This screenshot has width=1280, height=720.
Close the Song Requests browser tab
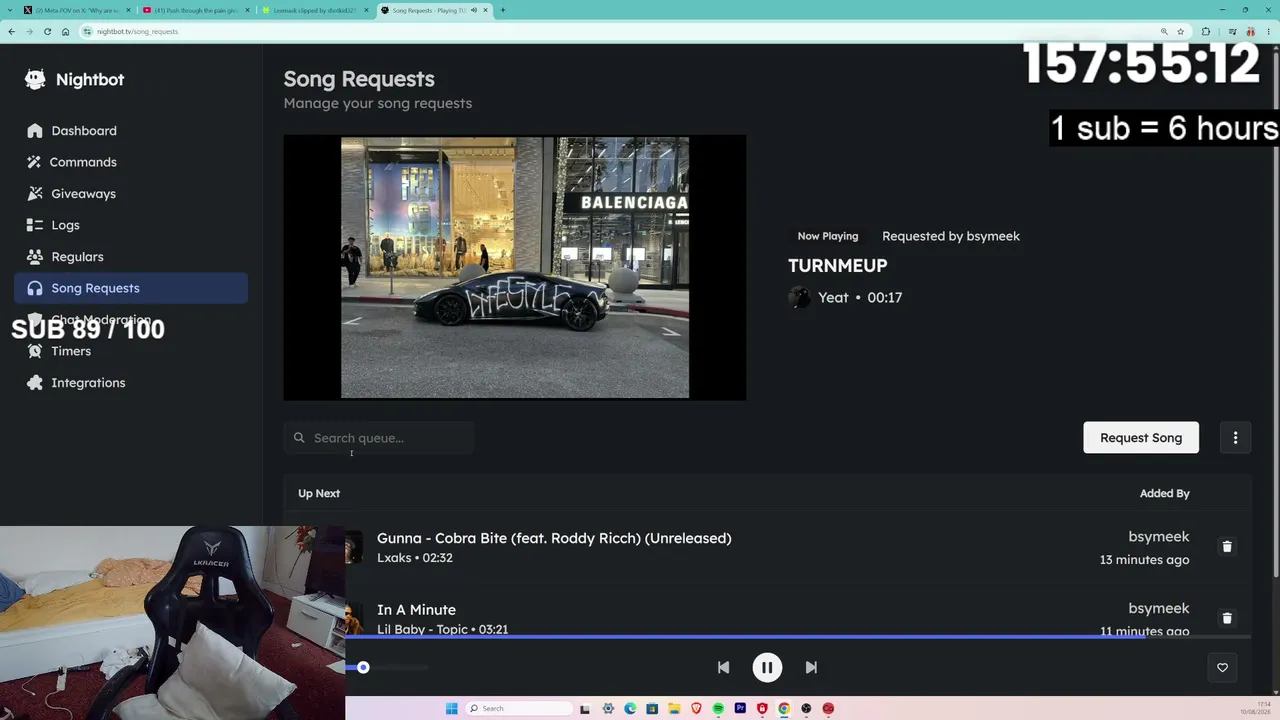click(x=486, y=10)
